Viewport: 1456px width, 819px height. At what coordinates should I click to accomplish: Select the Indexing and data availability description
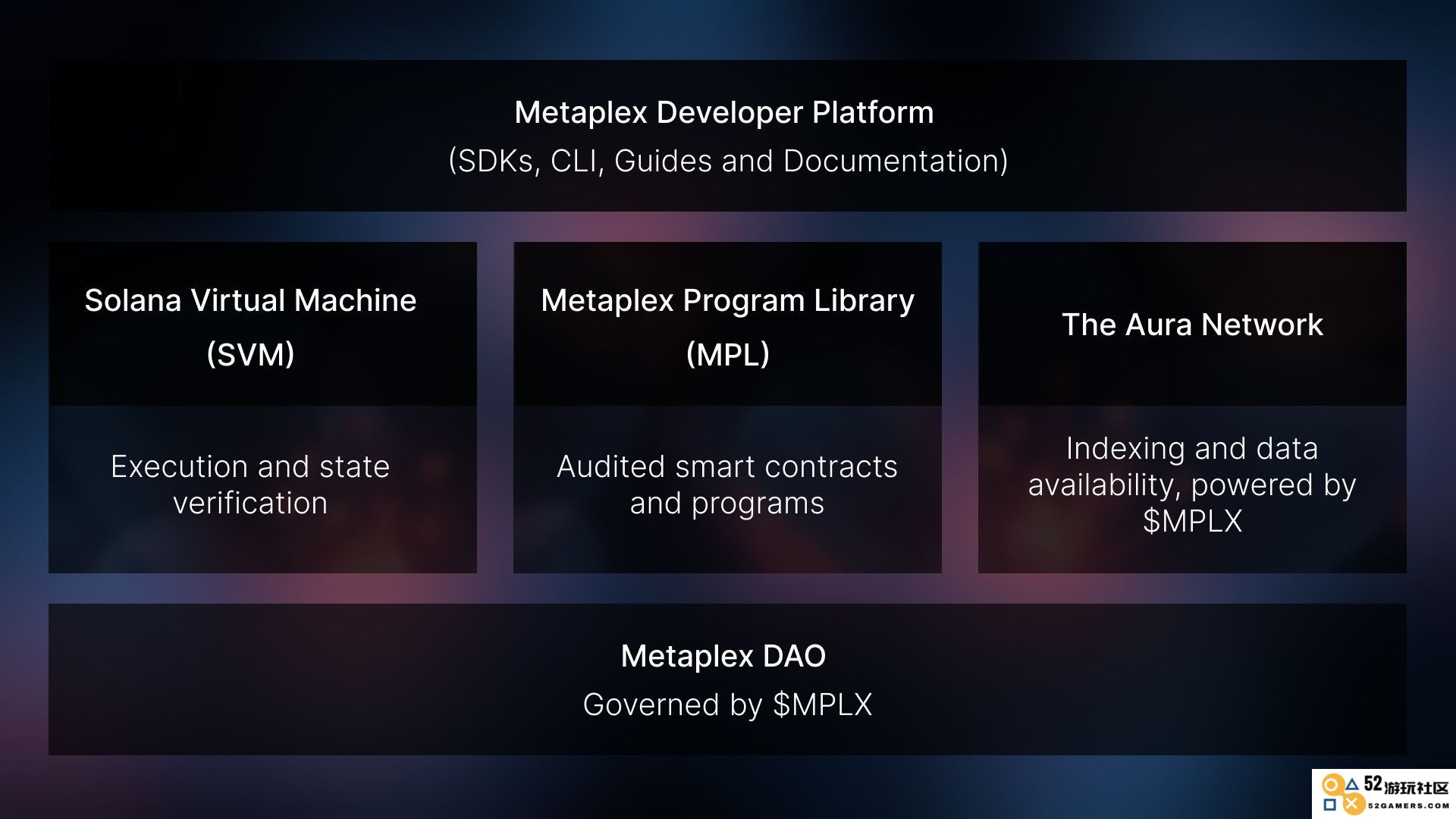1192,485
